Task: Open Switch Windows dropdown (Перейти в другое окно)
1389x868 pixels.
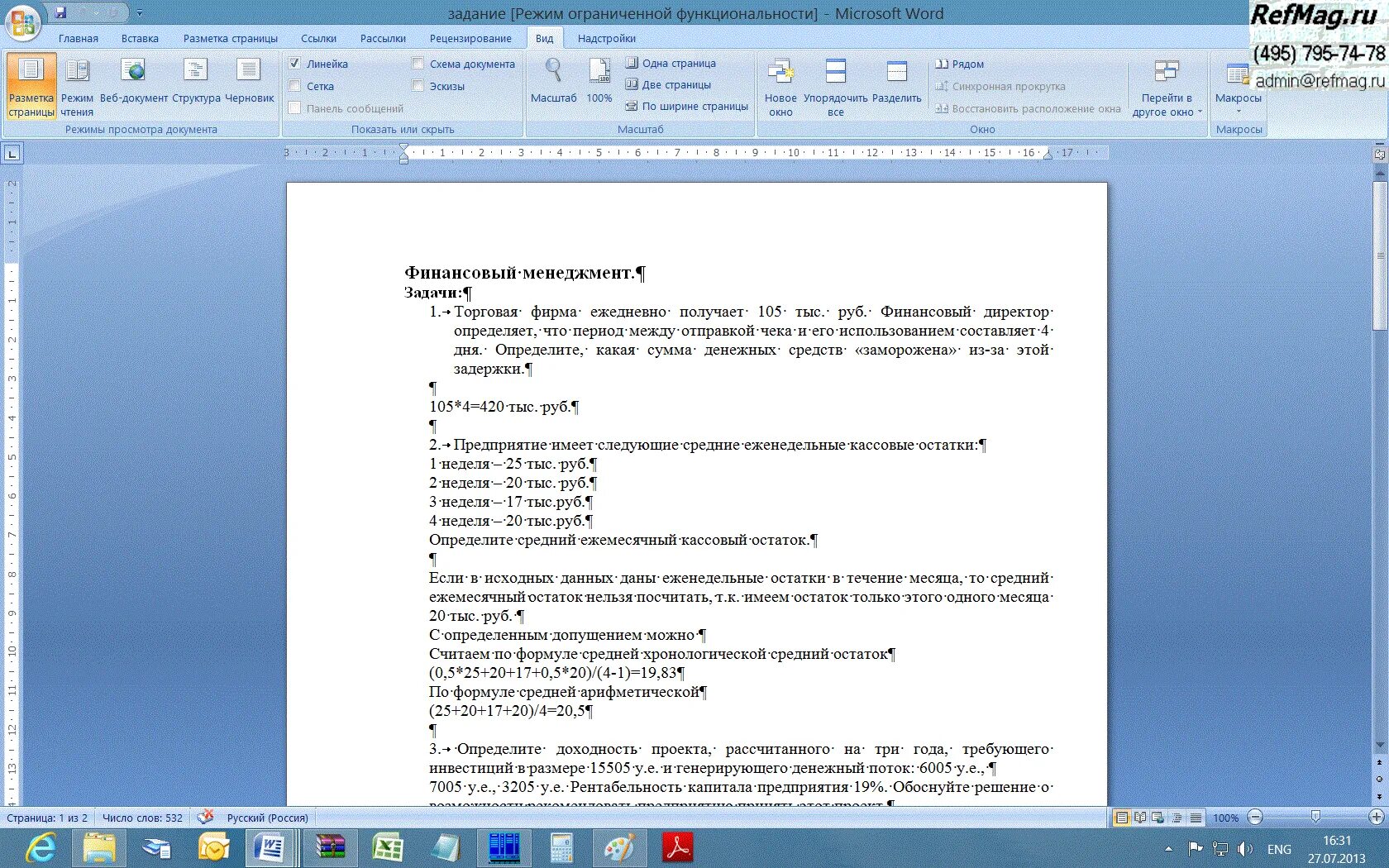Action: pyautogui.click(x=1167, y=88)
